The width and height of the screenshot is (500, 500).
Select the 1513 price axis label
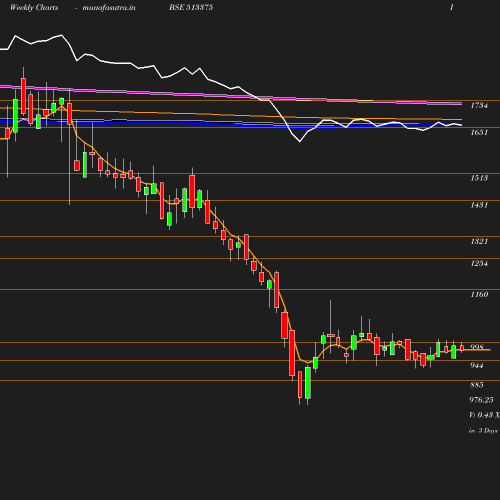[479, 178]
